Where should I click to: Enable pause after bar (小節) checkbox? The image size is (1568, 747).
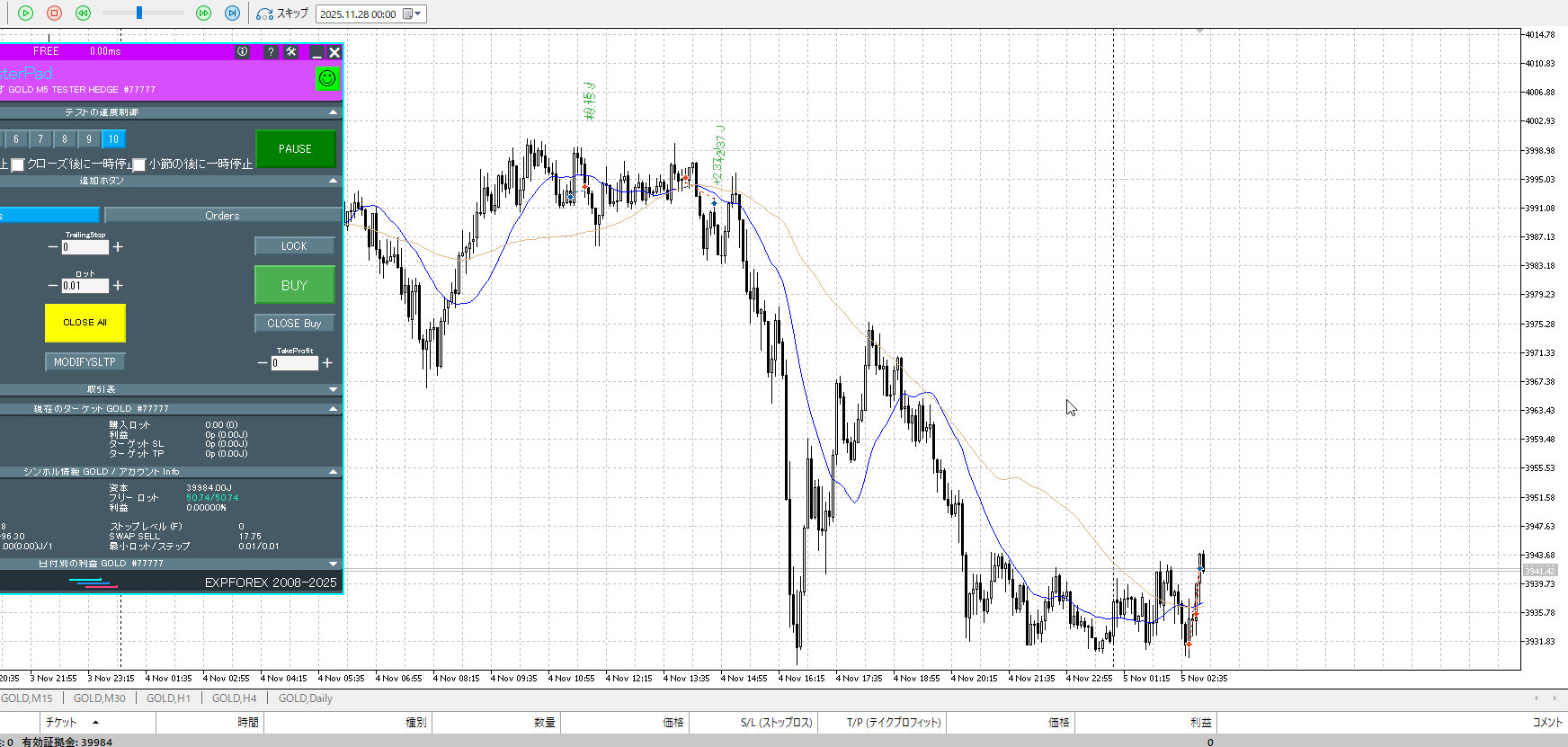tap(139, 165)
